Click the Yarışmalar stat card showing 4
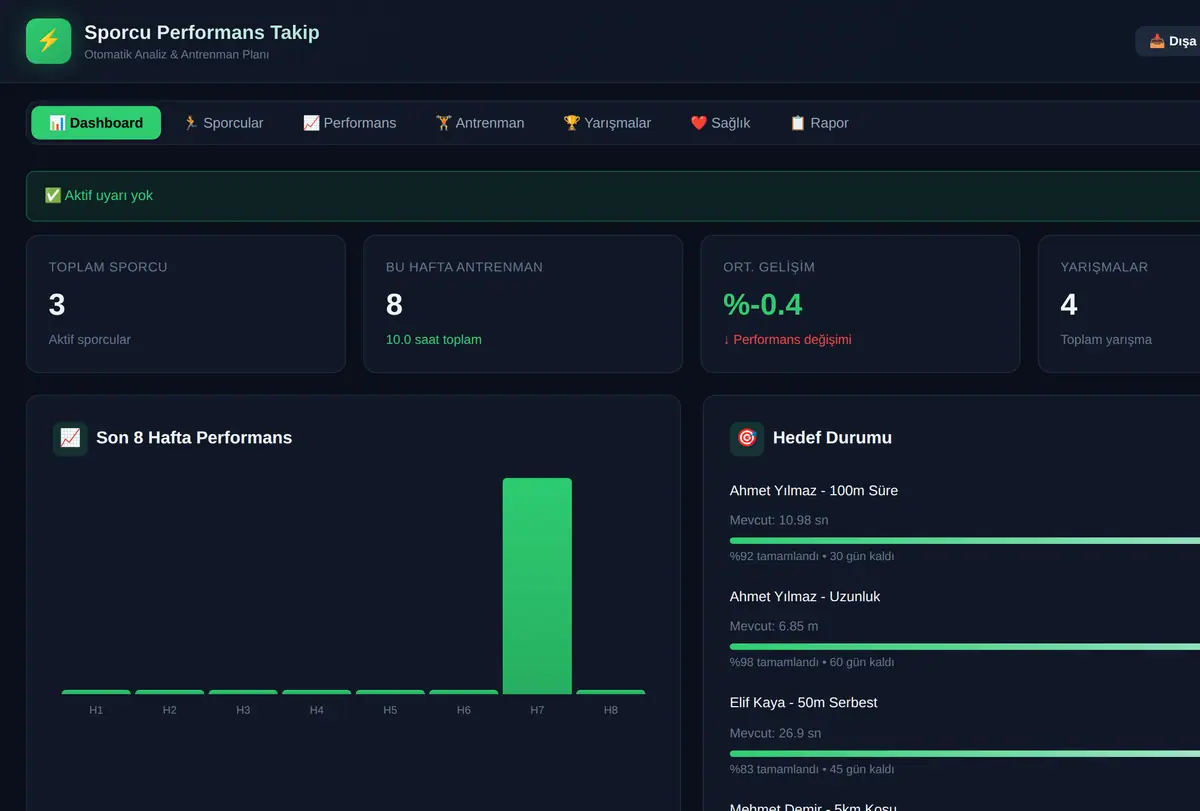The width and height of the screenshot is (1200, 811). click(1119, 304)
